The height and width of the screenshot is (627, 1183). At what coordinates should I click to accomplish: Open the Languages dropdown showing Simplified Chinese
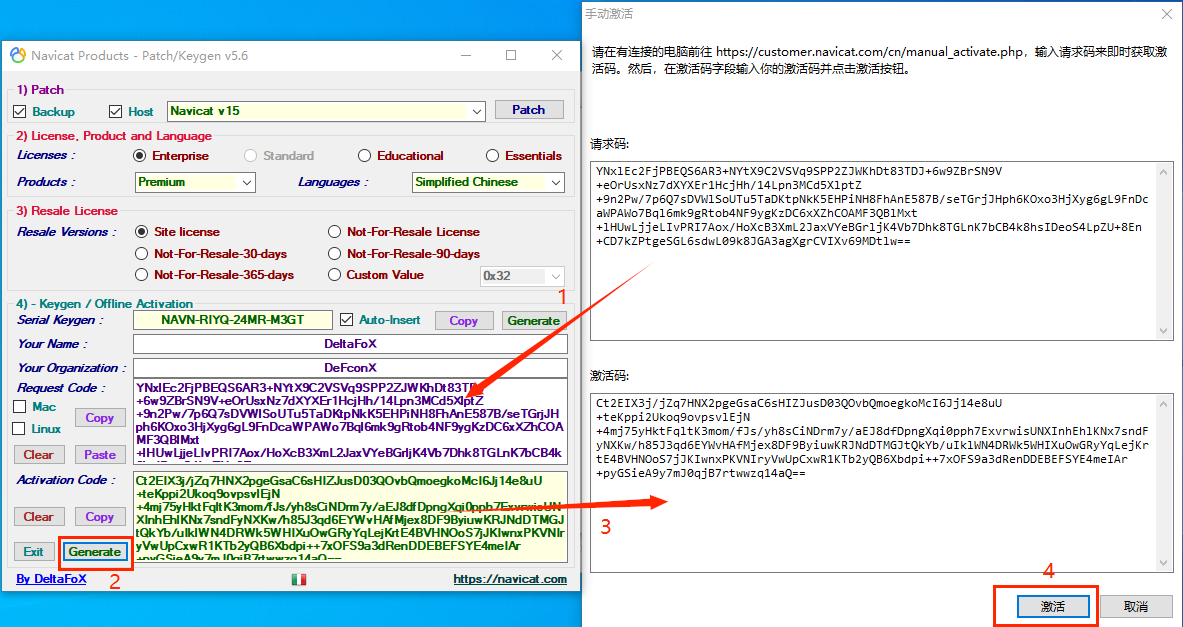point(556,182)
